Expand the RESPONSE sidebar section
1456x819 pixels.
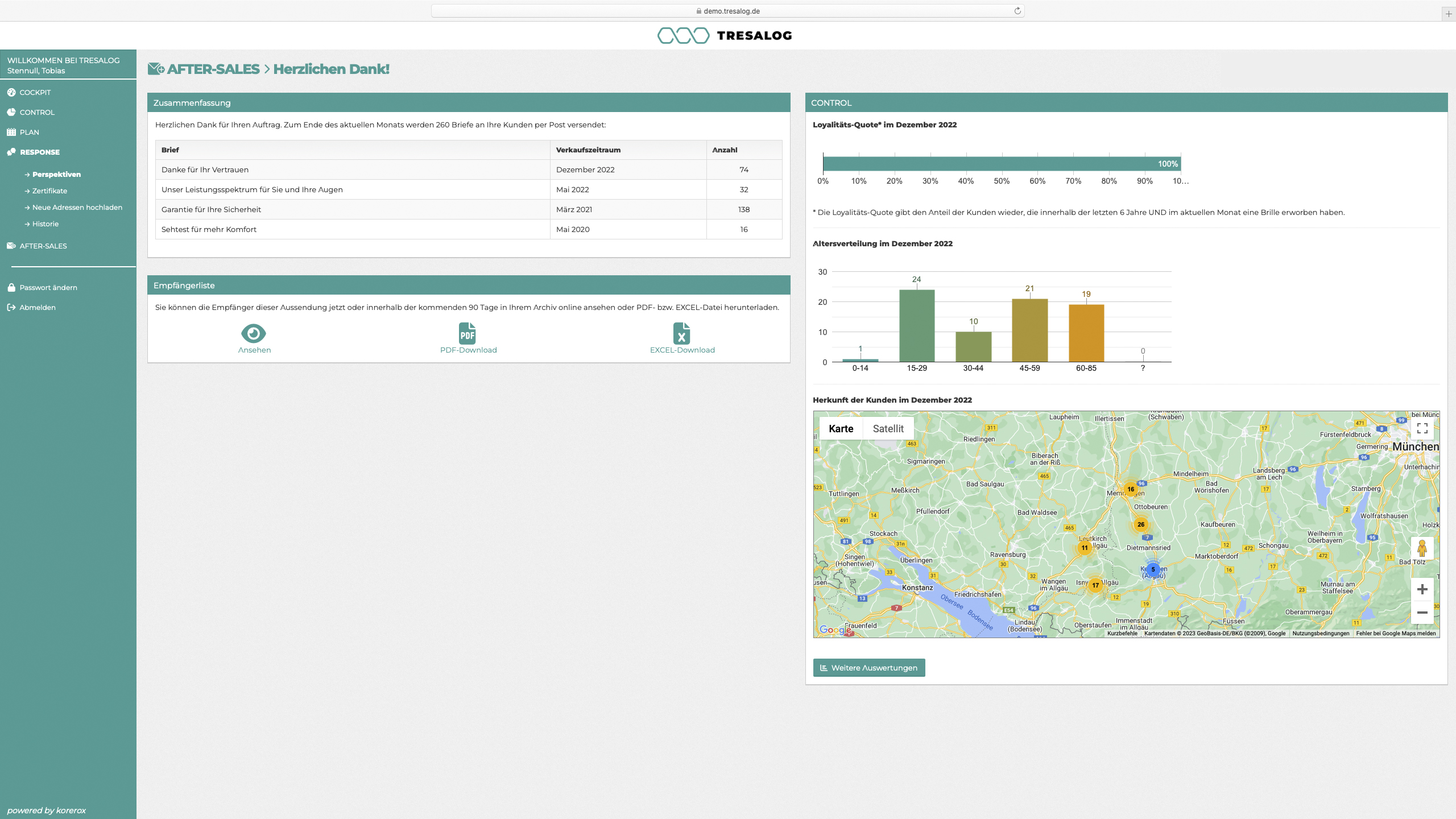[39, 152]
